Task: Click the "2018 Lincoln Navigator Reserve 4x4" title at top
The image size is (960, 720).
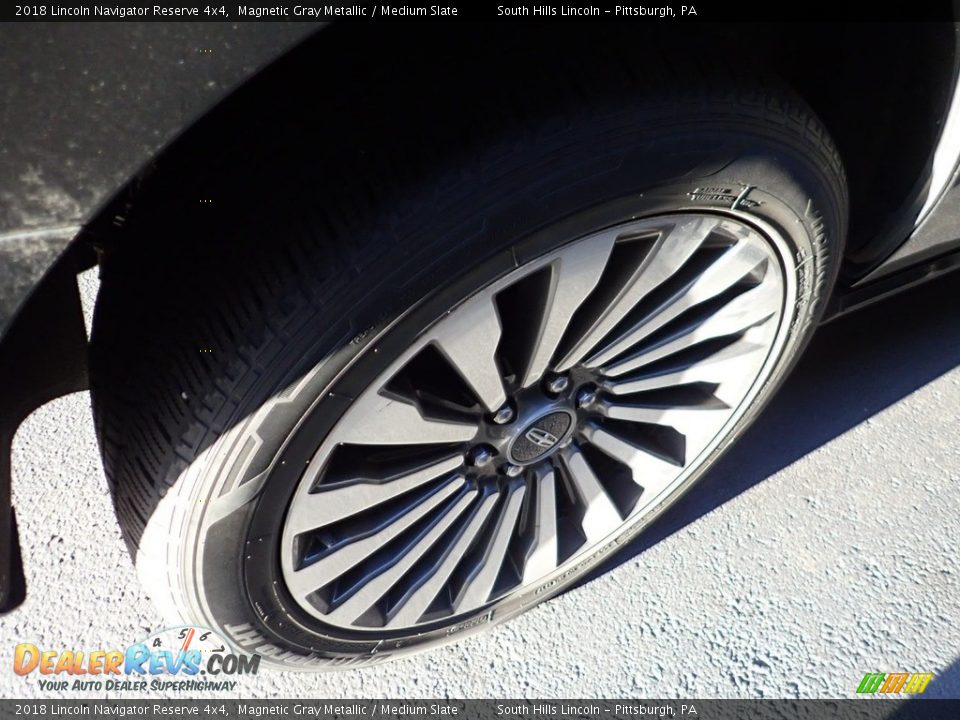Action: click(x=121, y=11)
